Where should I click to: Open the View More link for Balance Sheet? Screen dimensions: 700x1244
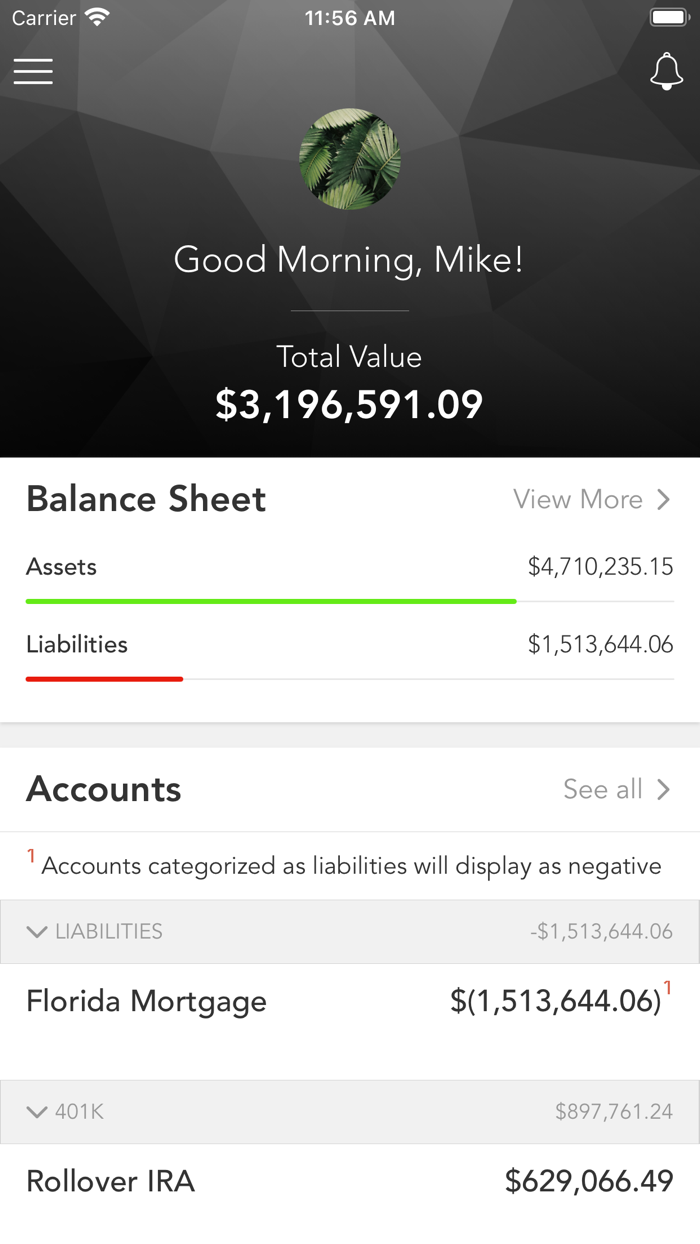577,499
